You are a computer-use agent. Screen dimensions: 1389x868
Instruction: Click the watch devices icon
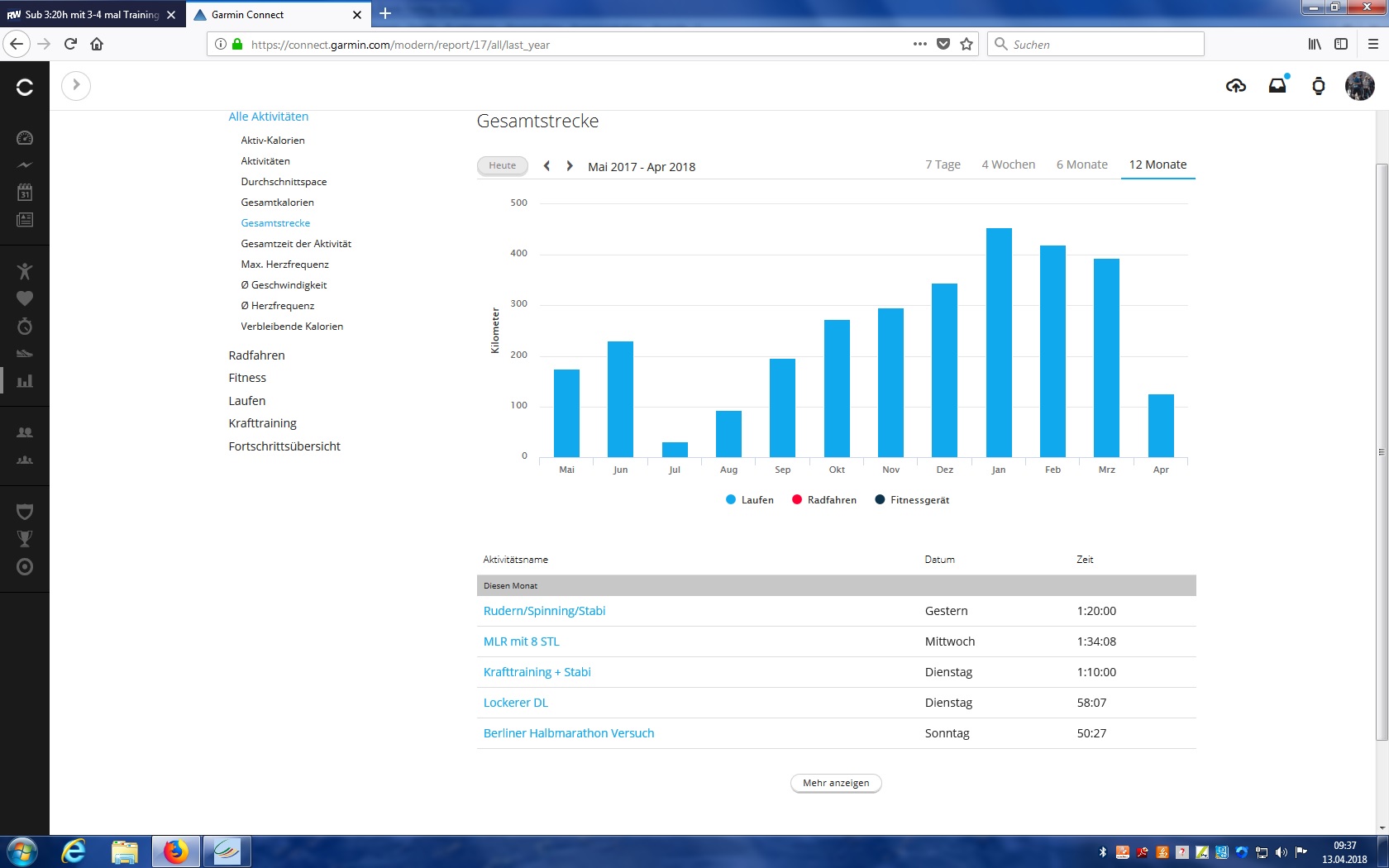coord(1319,86)
